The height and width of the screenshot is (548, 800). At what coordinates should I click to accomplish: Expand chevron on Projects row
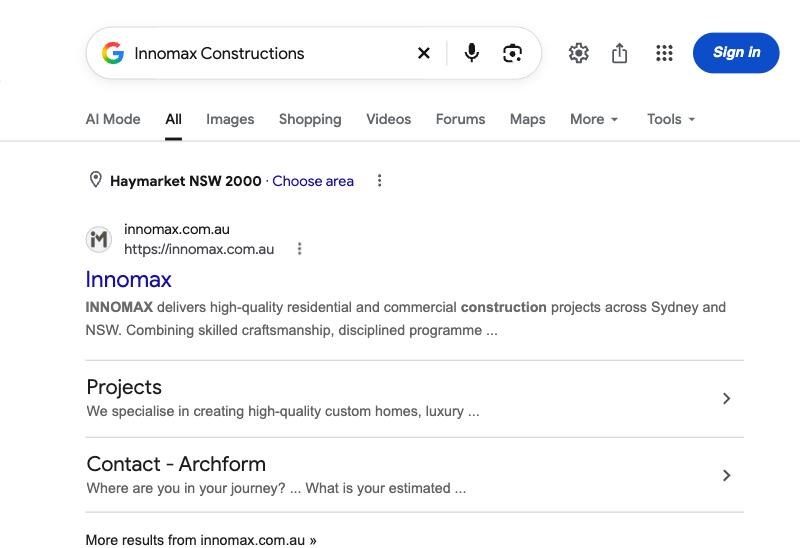click(727, 398)
